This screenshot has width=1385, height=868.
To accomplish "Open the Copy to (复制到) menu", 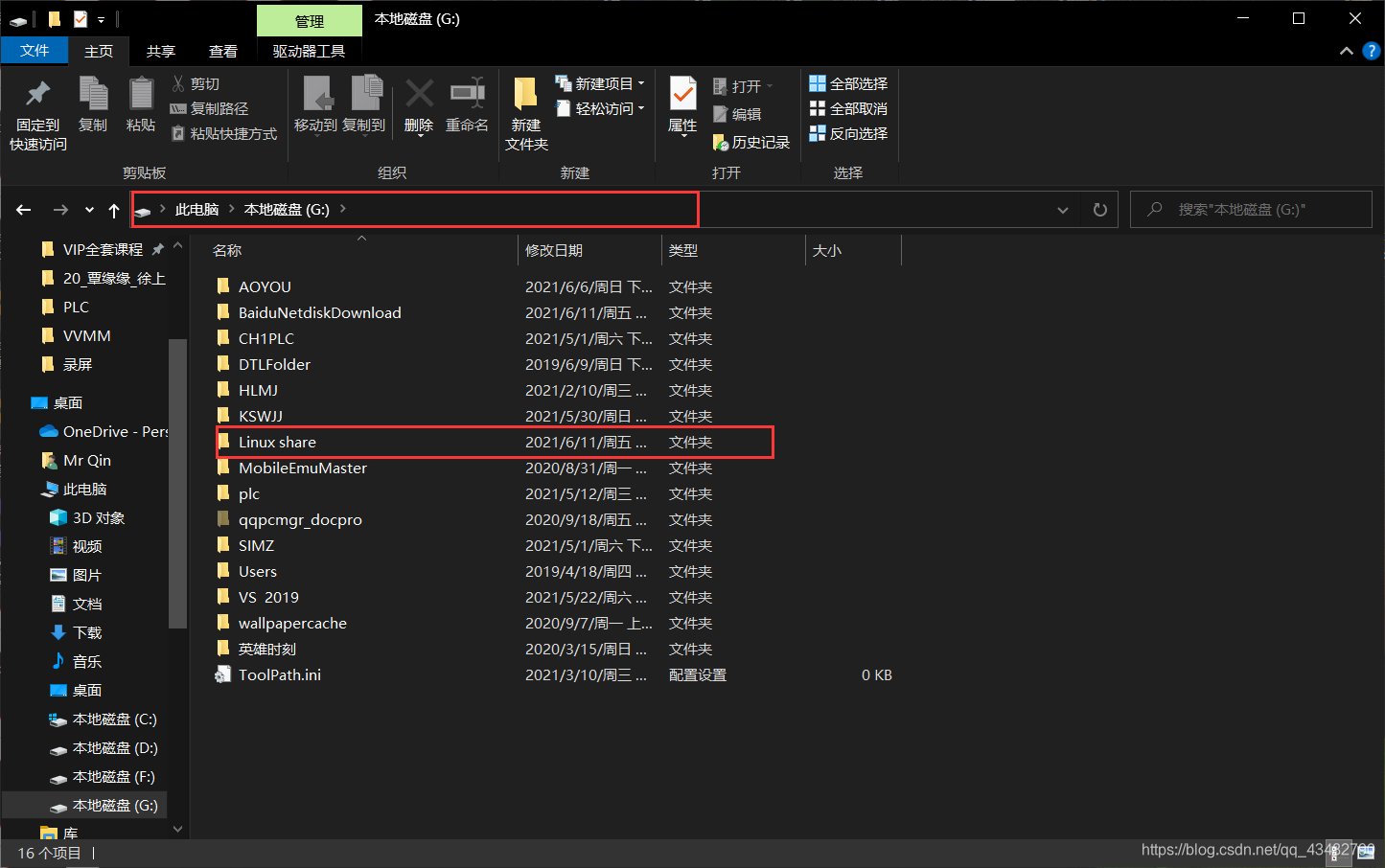I will (364, 105).
